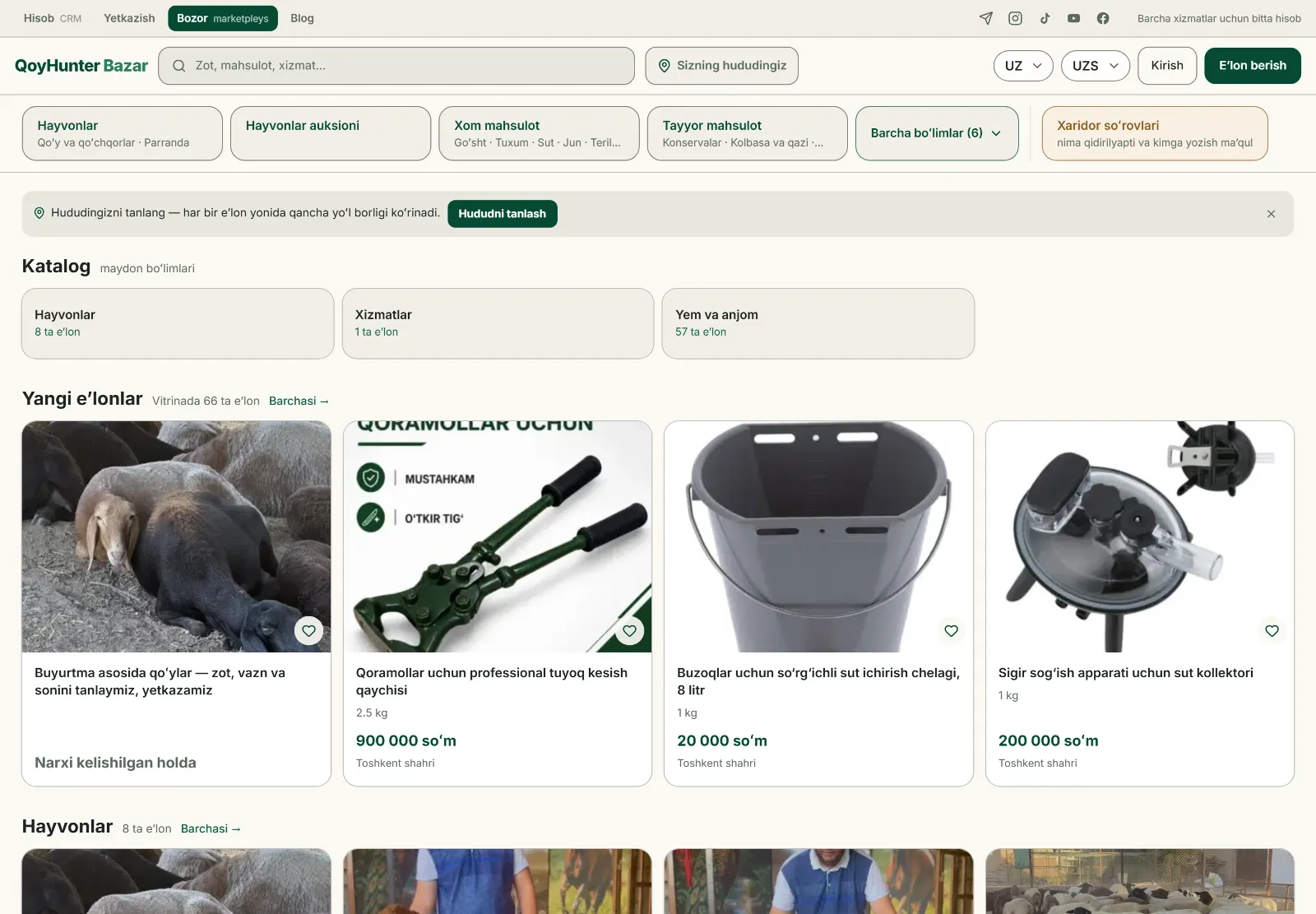The height and width of the screenshot is (914, 1316).
Task: Open the Hayvonlar 8 ta e'lon catalog card
Action: coord(178,323)
